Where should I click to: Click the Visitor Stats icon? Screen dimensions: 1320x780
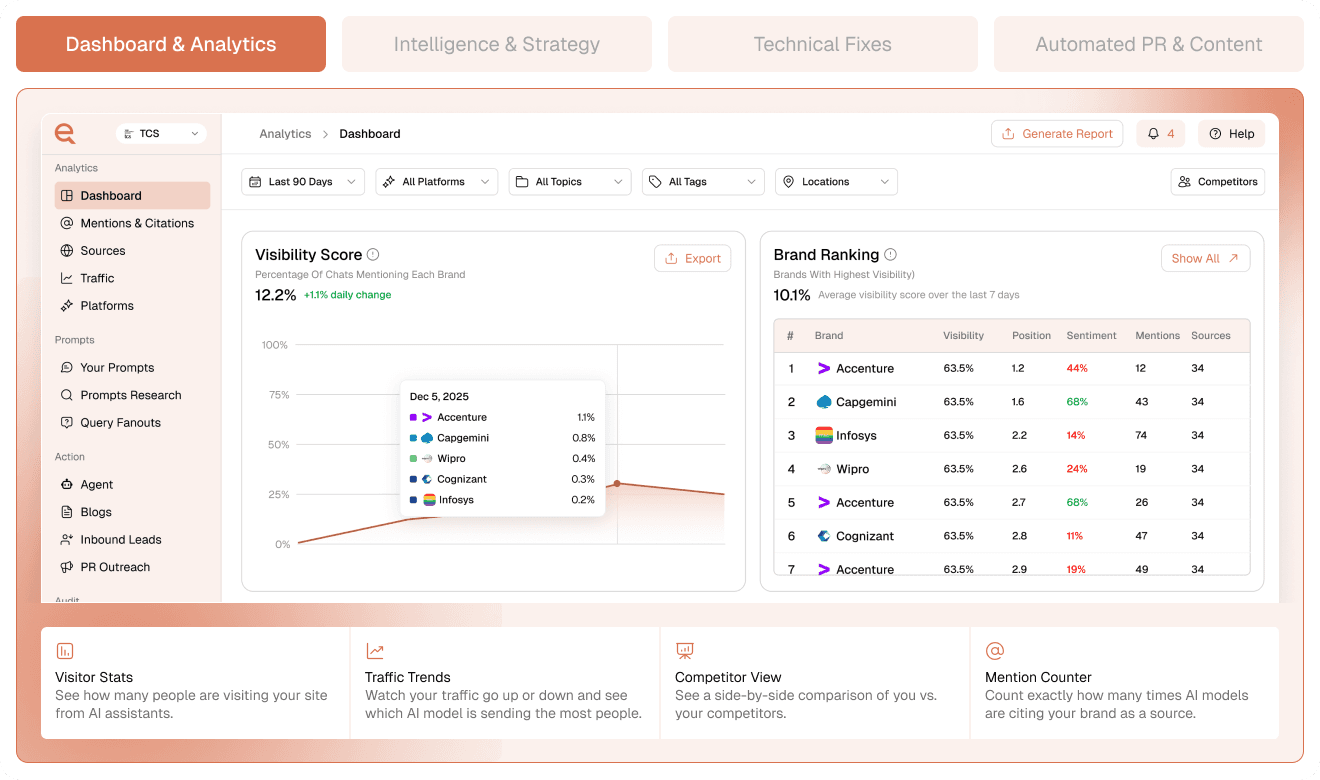click(x=65, y=651)
